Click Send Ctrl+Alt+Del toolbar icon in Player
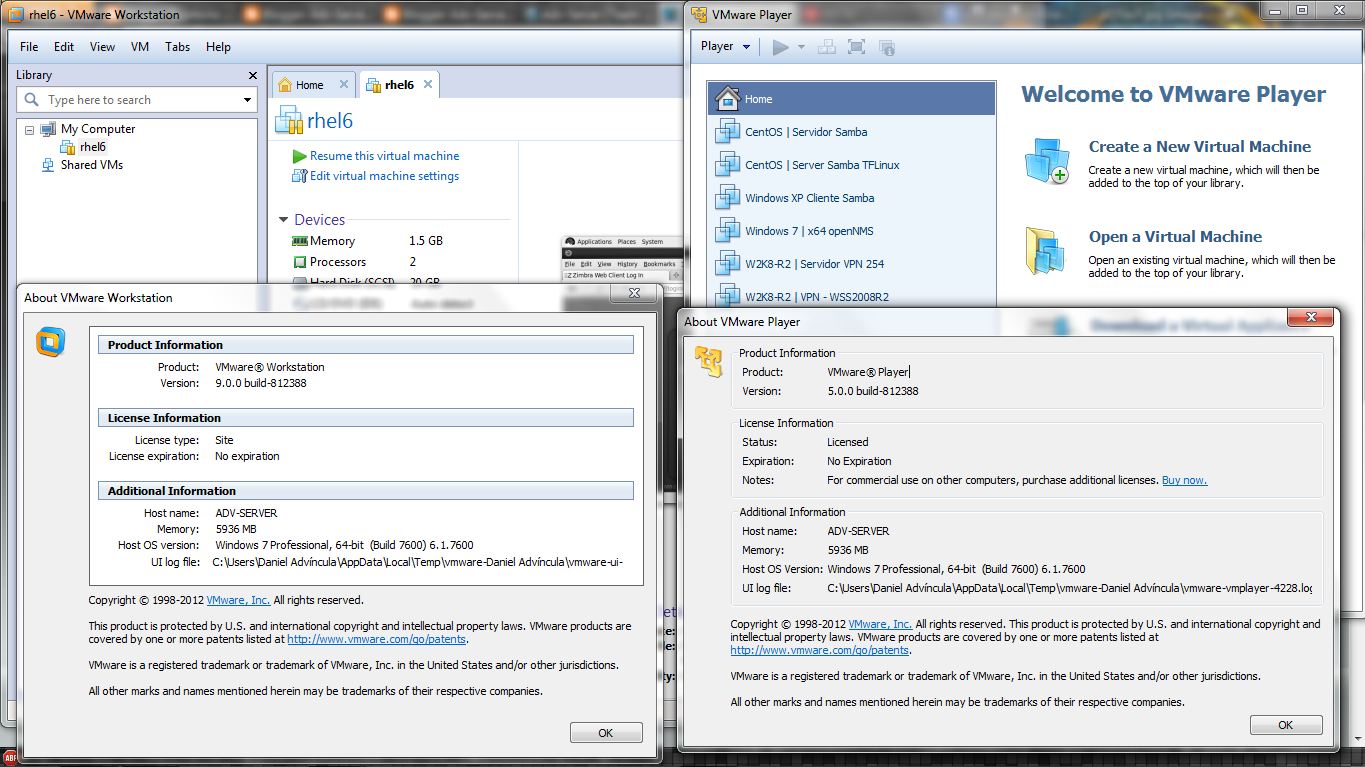 826,47
